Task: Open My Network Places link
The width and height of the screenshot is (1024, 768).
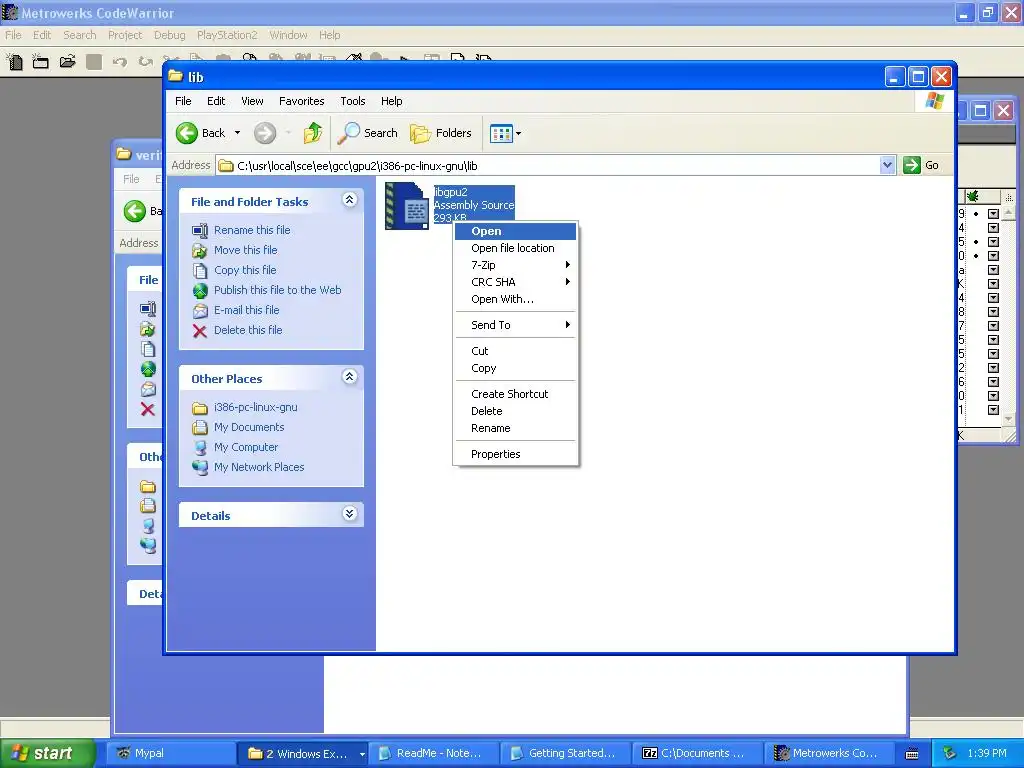Action: tap(259, 468)
